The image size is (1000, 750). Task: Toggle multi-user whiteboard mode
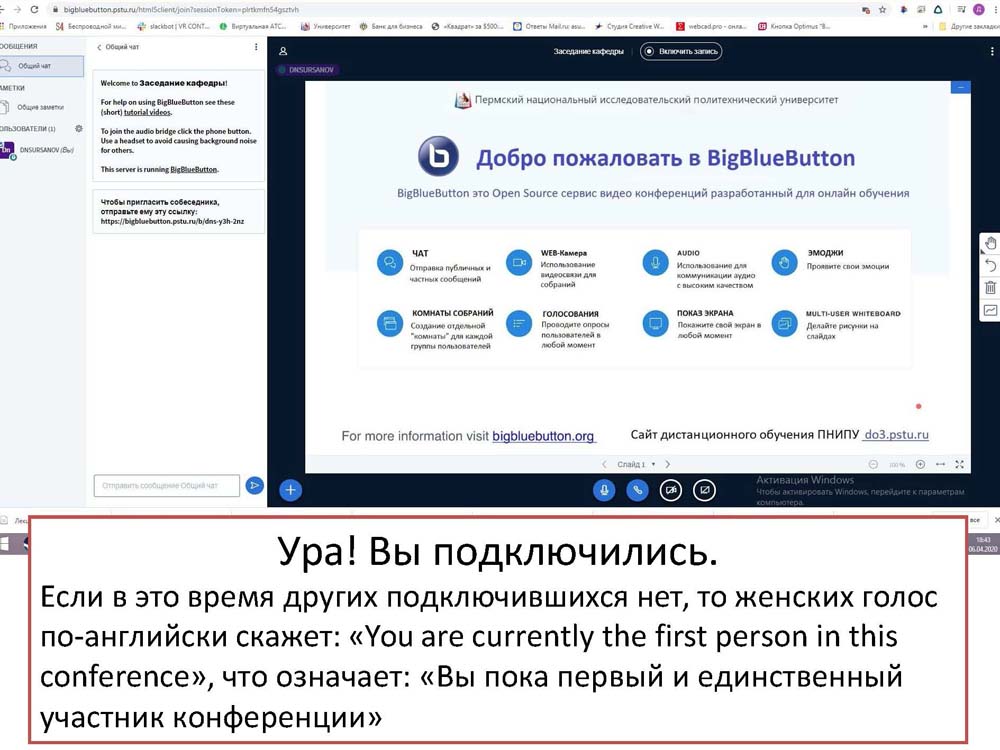tap(990, 310)
